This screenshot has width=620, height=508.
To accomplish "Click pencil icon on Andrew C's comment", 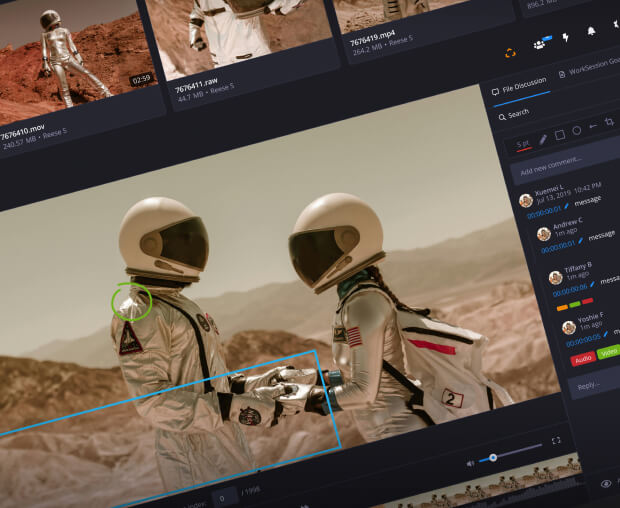I will [580, 240].
